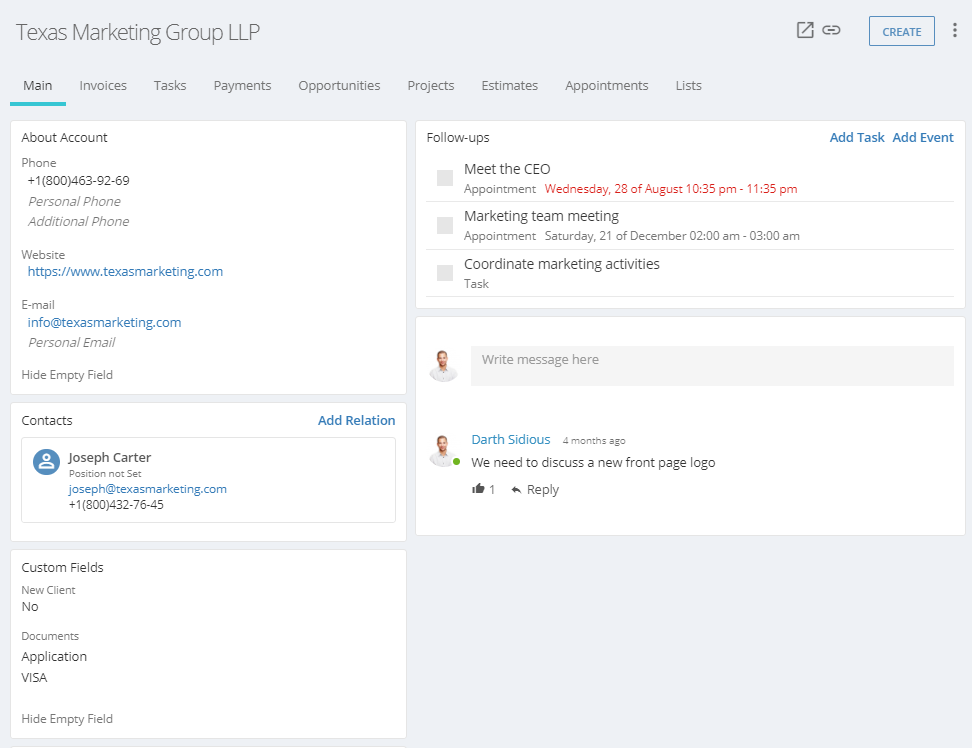Copy the account link icon
The width and height of the screenshot is (972, 748).
point(831,30)
